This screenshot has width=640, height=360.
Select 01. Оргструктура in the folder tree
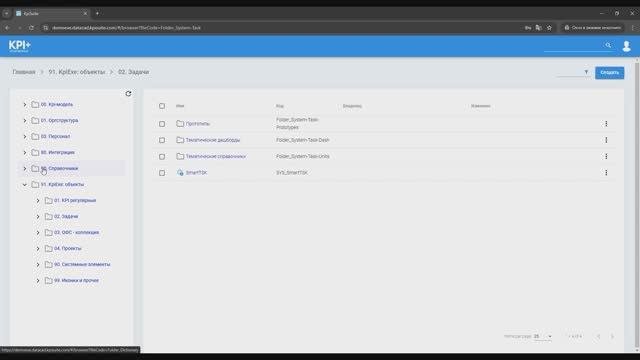60,120
